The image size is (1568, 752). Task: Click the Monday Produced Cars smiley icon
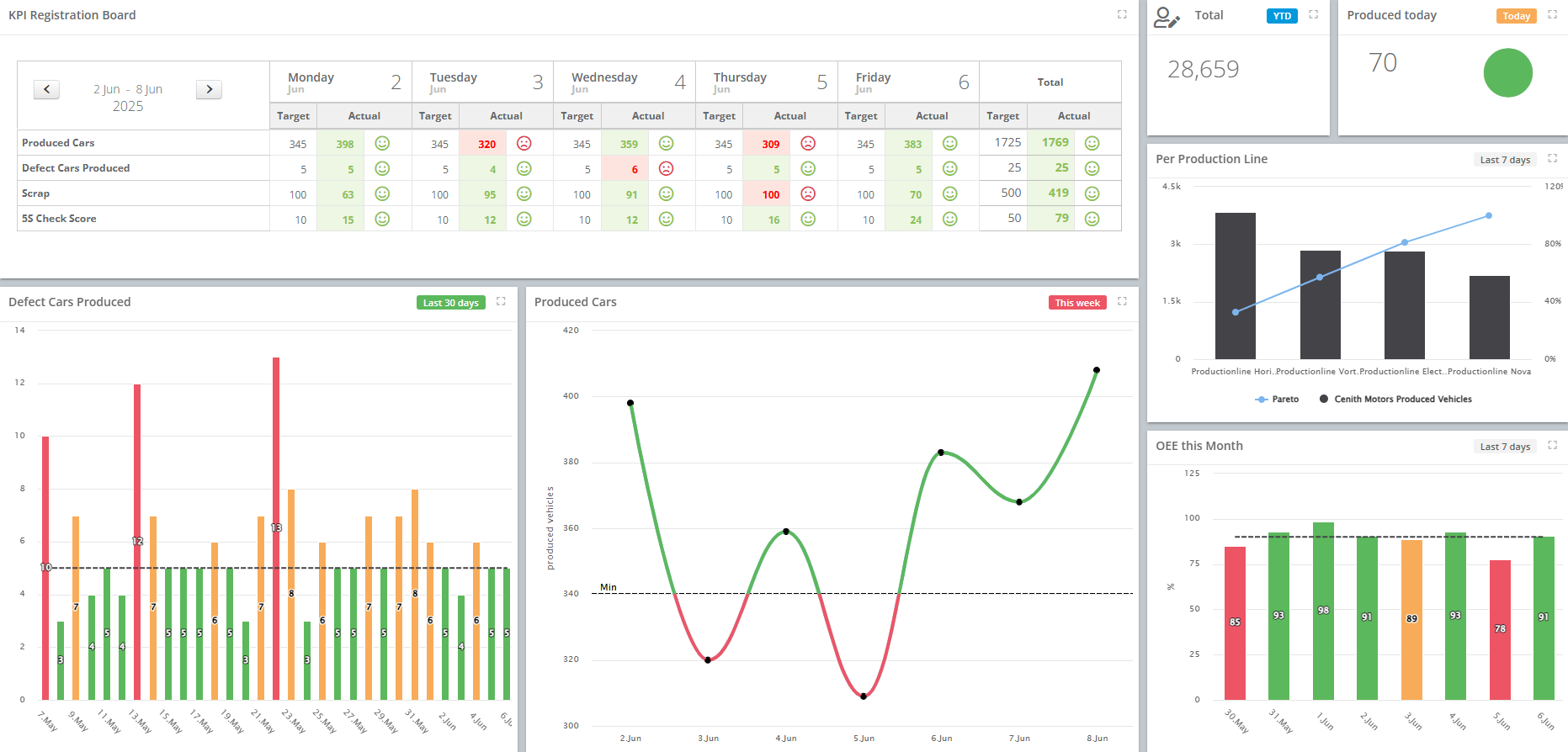click(382, 143)
